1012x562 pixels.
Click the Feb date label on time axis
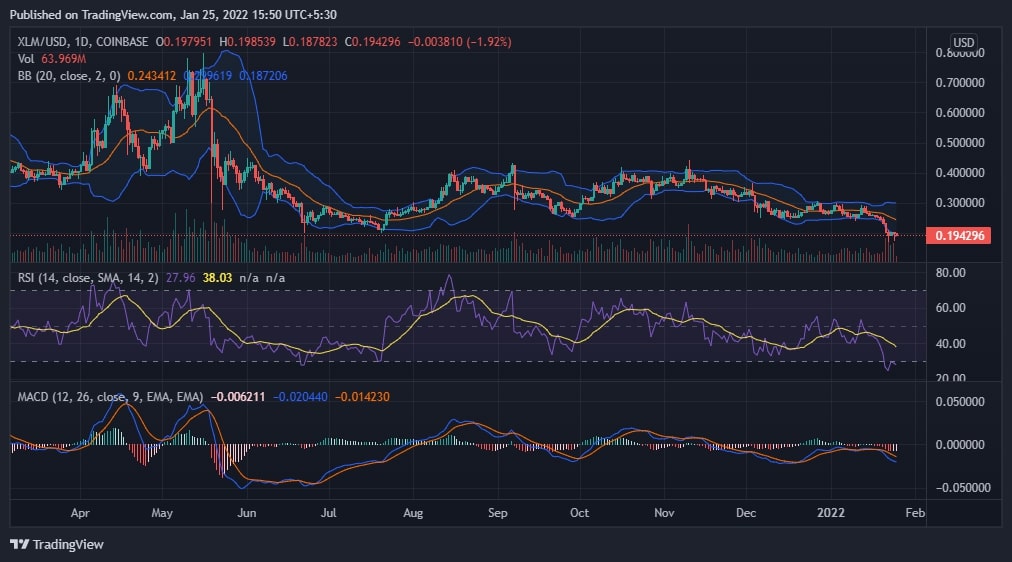(915, 513)
